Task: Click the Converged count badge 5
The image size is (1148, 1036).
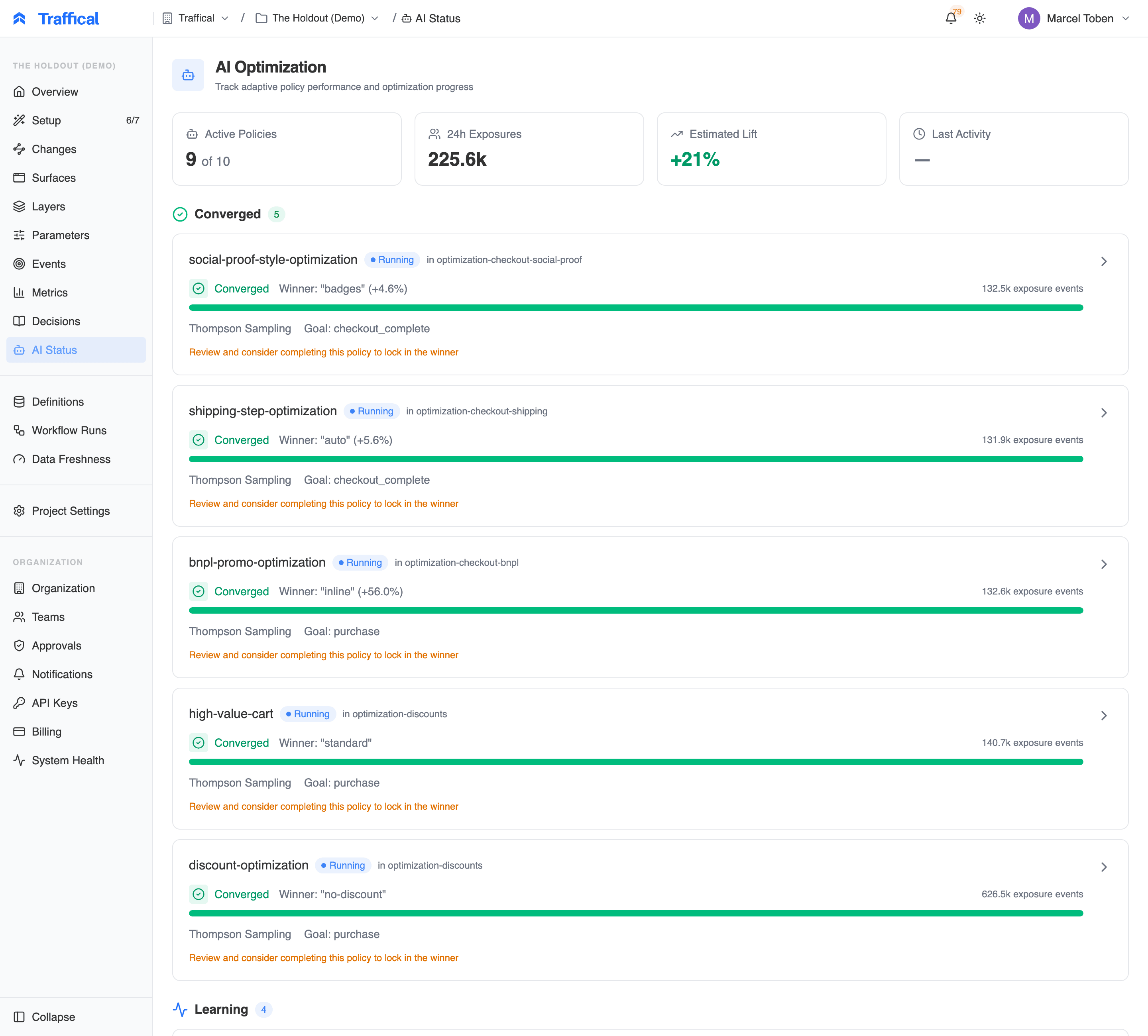Action: (276, 214)
